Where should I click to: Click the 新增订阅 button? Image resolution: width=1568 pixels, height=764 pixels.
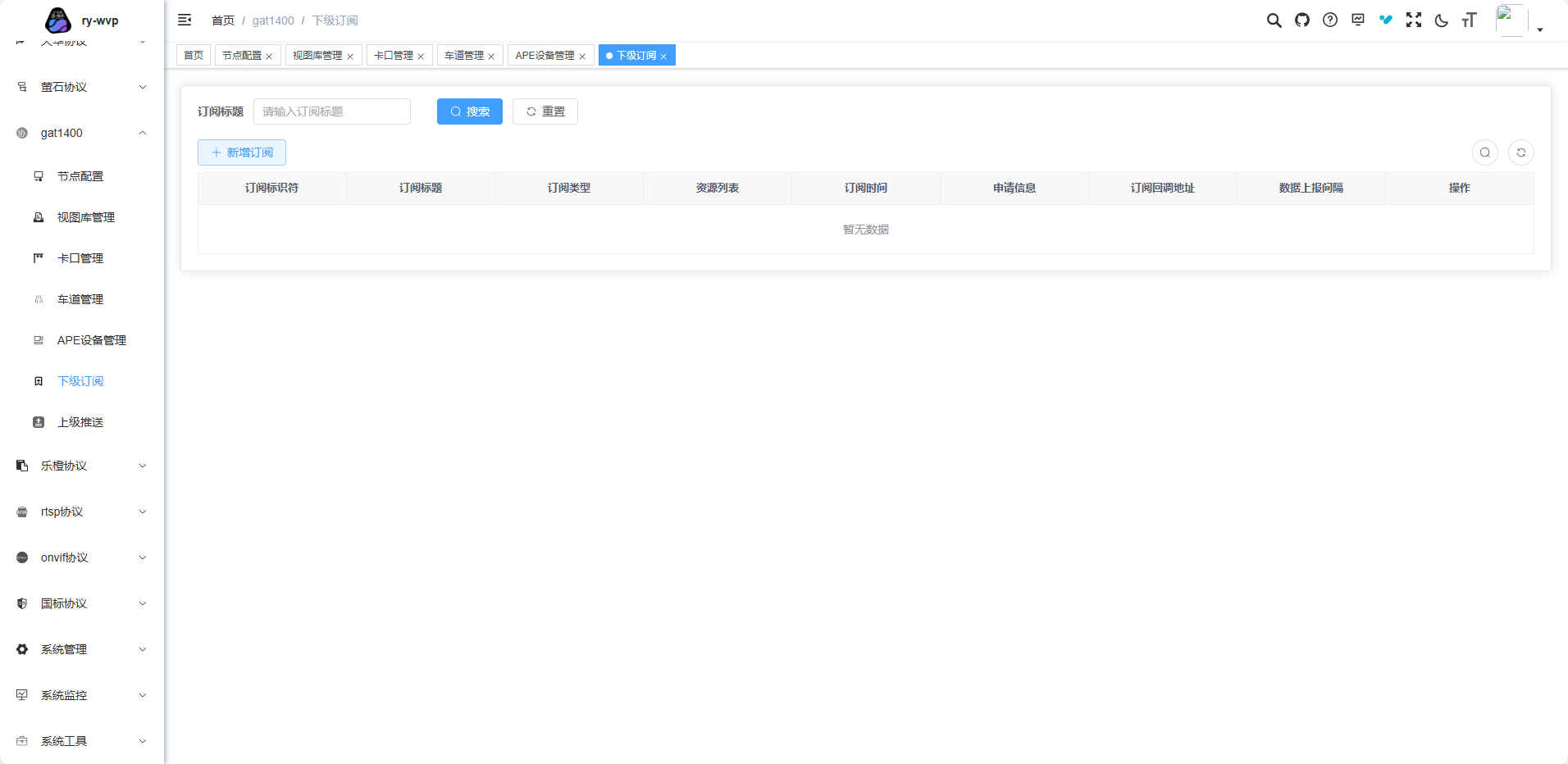[x=242, y=152]
